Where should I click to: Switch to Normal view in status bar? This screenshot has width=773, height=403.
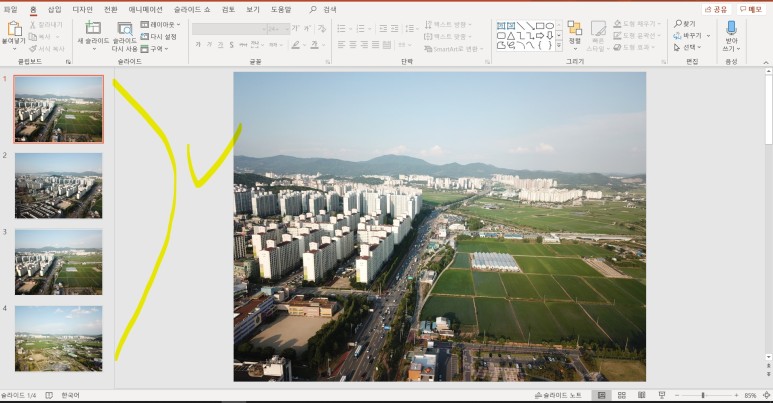click(601, 395)
